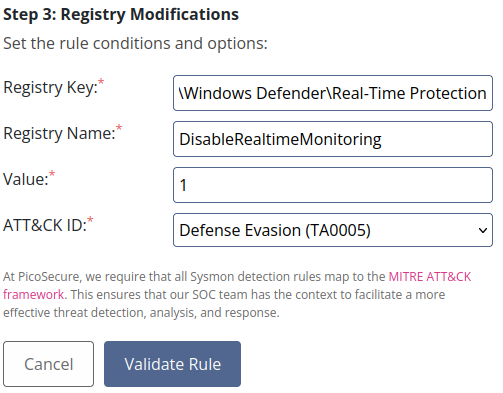
Task: Click the 'Step 3: Registry Modifications' heading
Action: click(121, 15)
